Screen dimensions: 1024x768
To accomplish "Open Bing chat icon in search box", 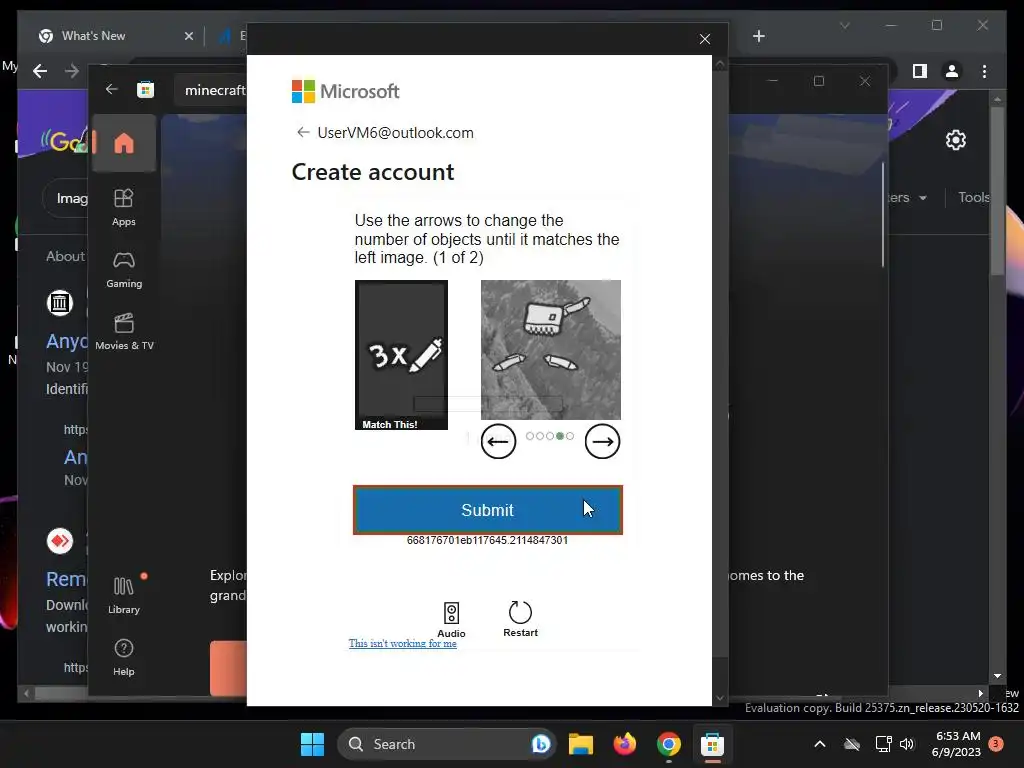I will pyautogui.click(x=540, y=744).
